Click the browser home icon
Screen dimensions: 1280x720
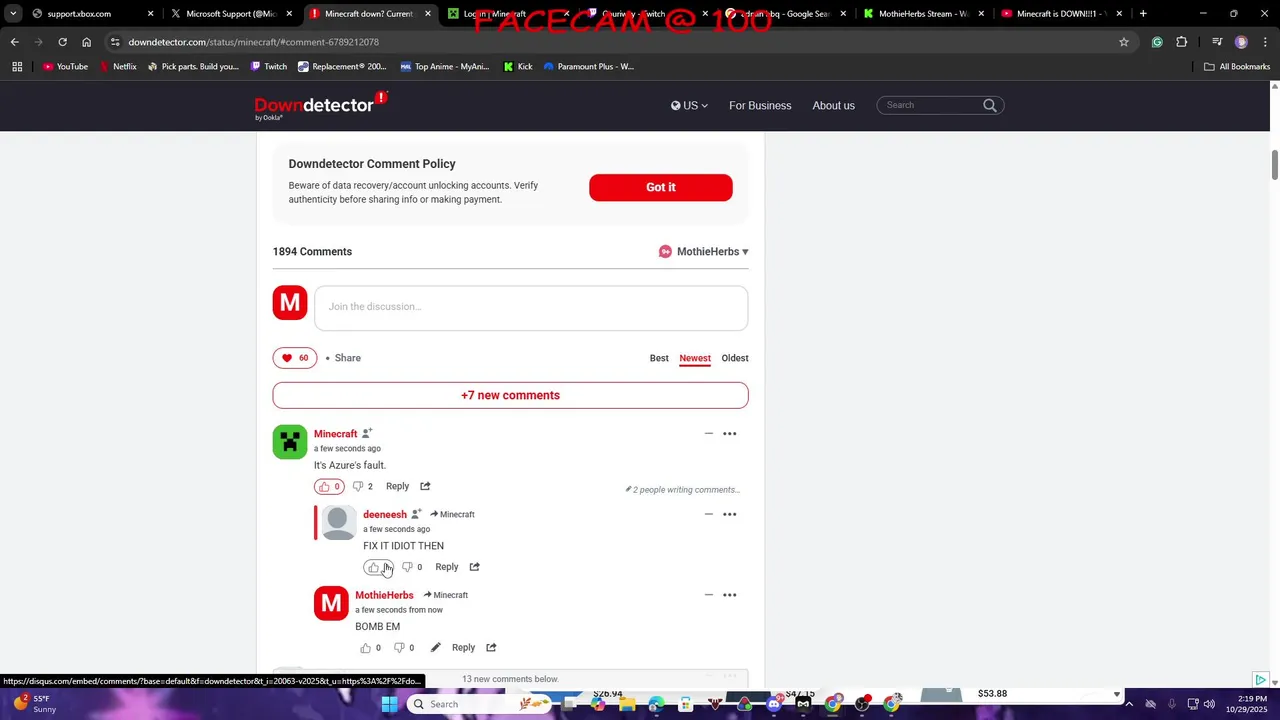click(86, 42)
